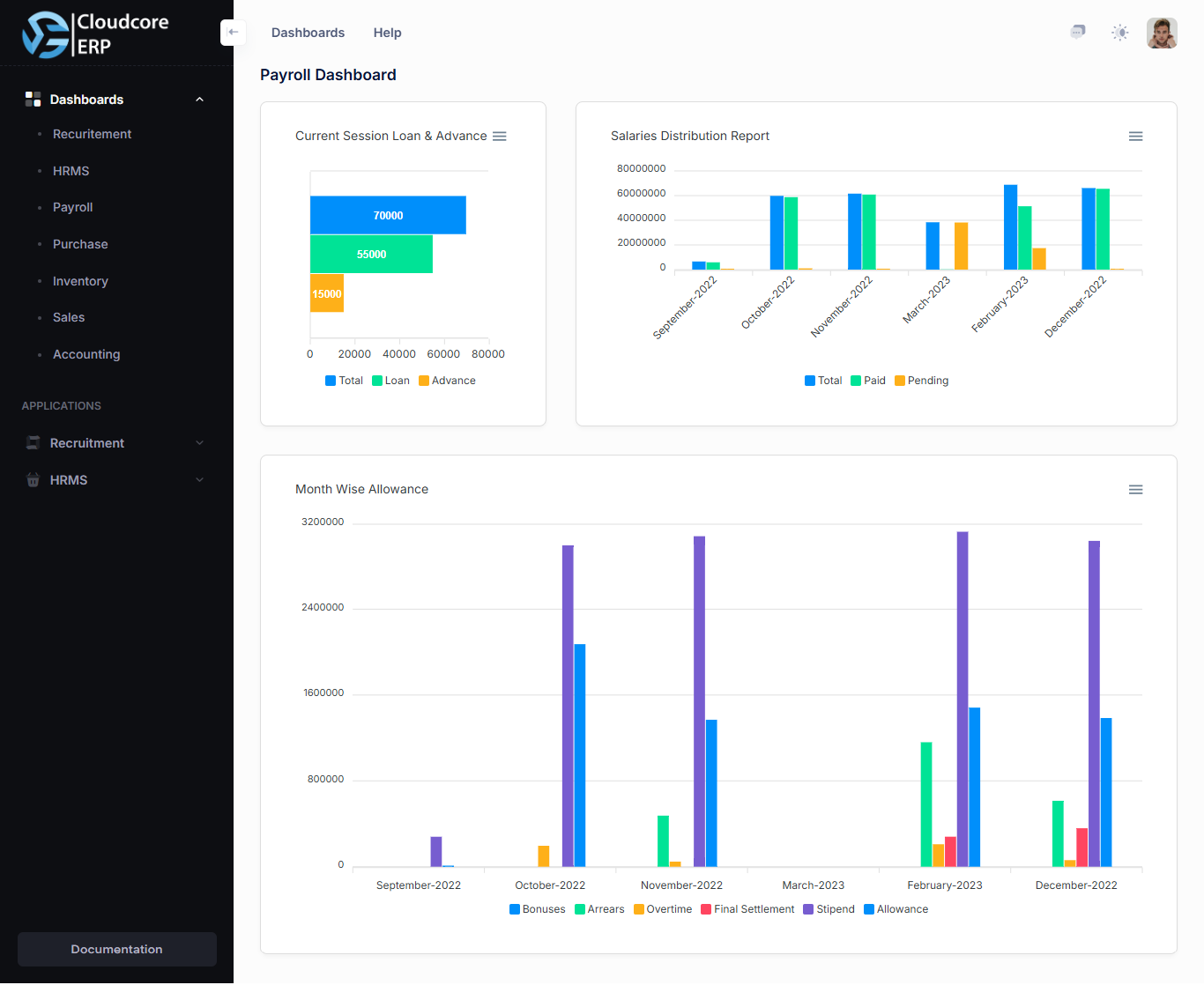Collapse the Dashboards sidebar section chevron
1204x985 pixels.
coord(200,100)
